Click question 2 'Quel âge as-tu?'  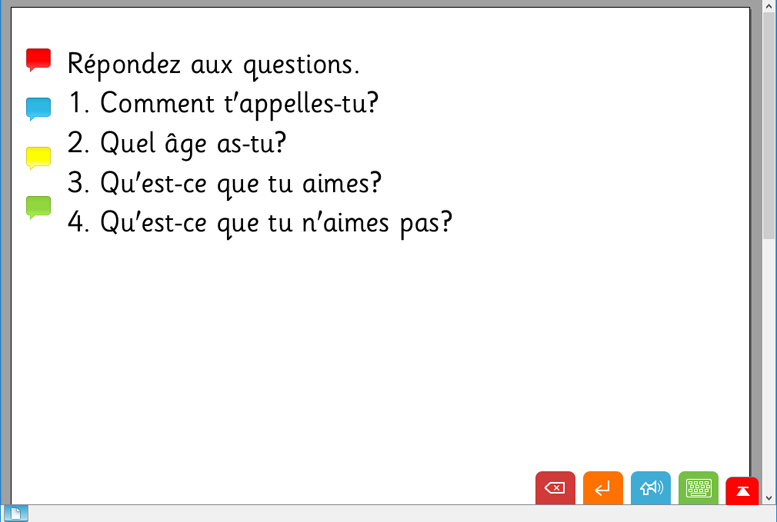pos(177,143)
